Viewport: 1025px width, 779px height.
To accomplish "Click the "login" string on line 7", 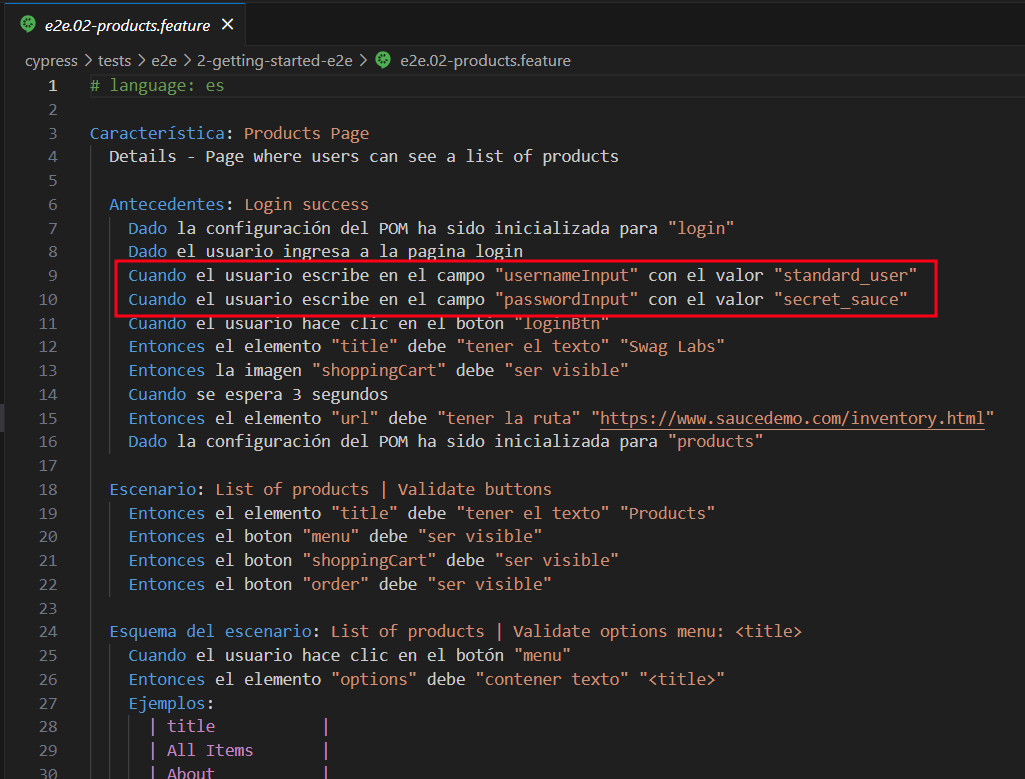I will (701, 228).
